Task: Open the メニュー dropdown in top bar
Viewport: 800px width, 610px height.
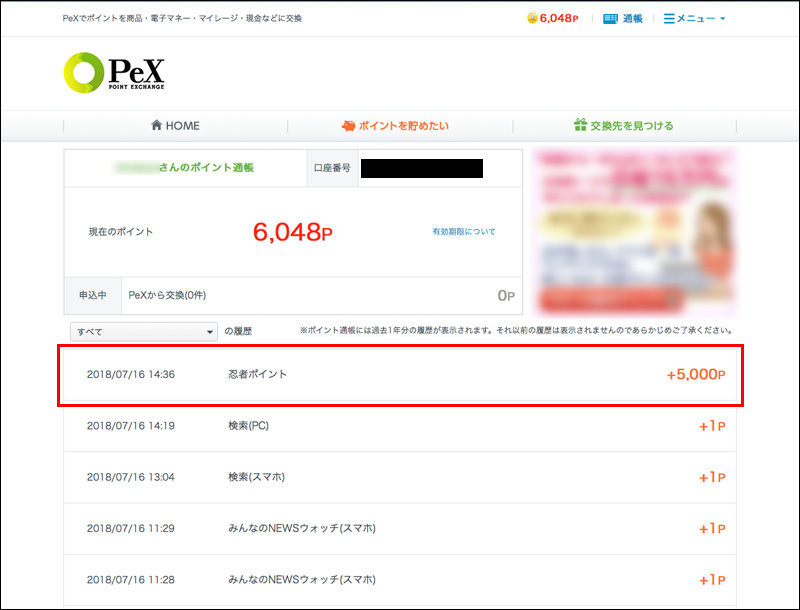Action: point(694,18)
